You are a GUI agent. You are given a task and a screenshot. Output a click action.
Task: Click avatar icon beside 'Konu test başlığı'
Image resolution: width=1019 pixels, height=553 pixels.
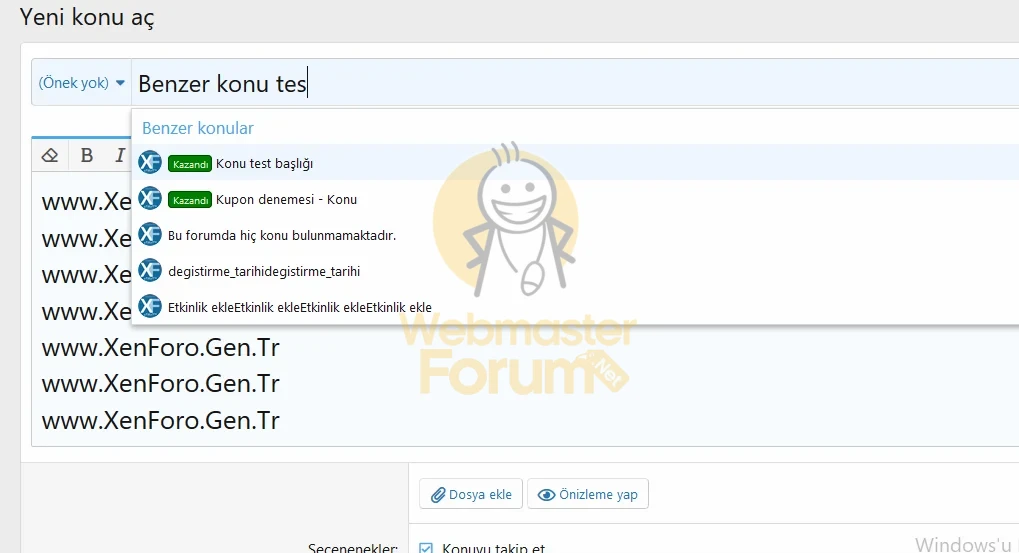pyautogui.click(x=150, y=163)
